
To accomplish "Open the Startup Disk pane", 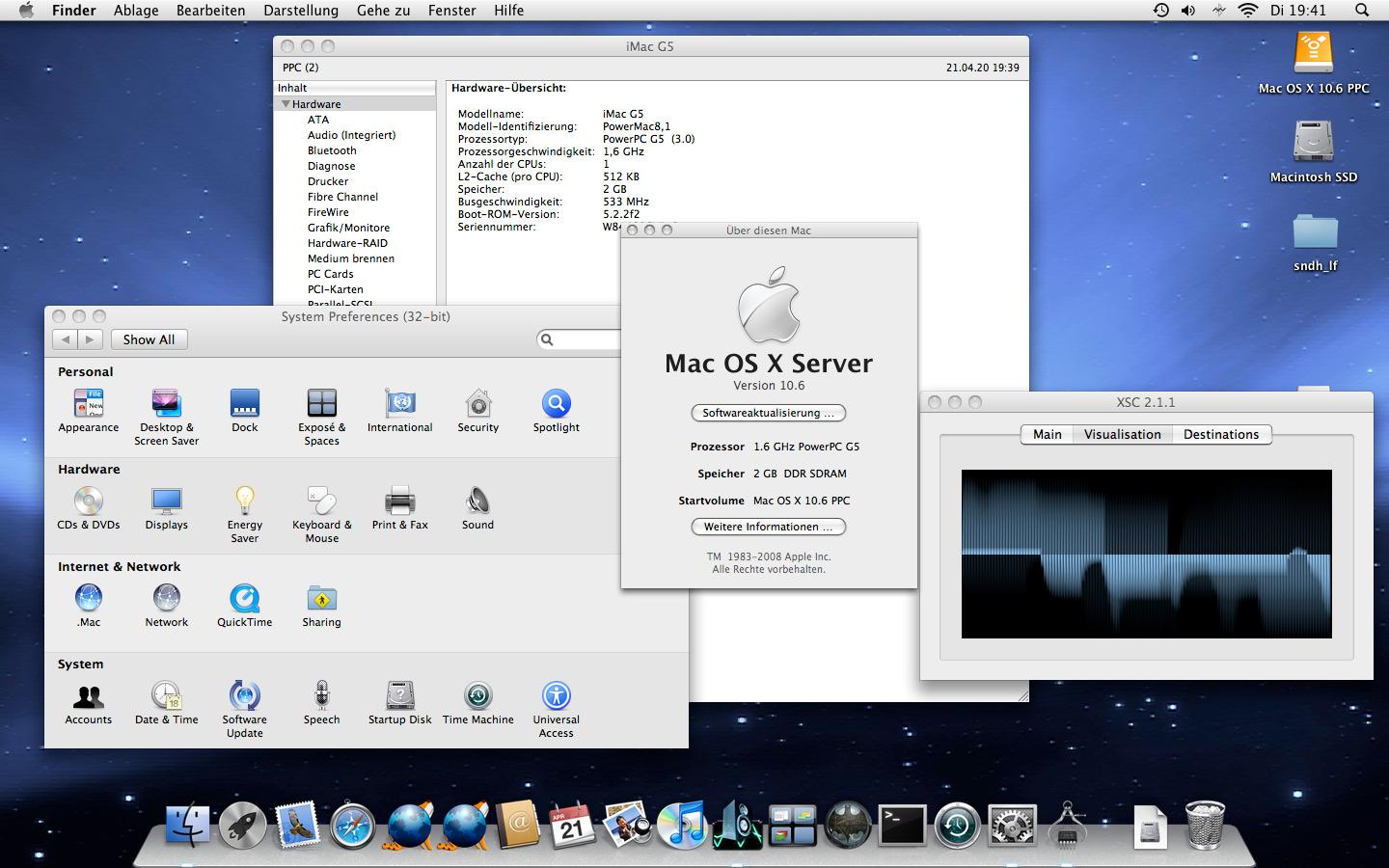I will [x=399, y=696].
